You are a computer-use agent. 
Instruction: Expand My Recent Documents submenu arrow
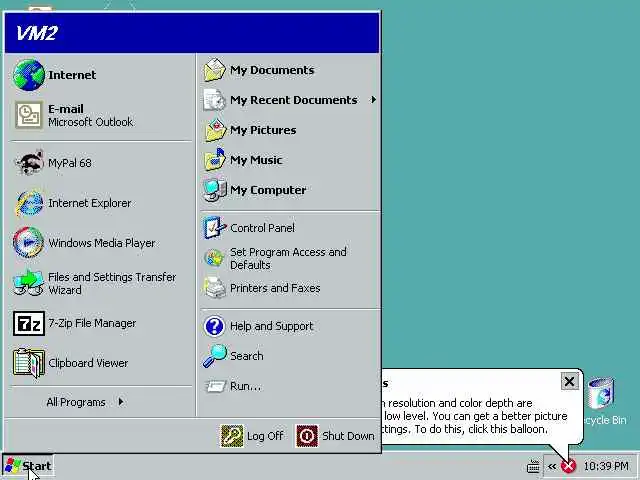(x=373, y=100)
